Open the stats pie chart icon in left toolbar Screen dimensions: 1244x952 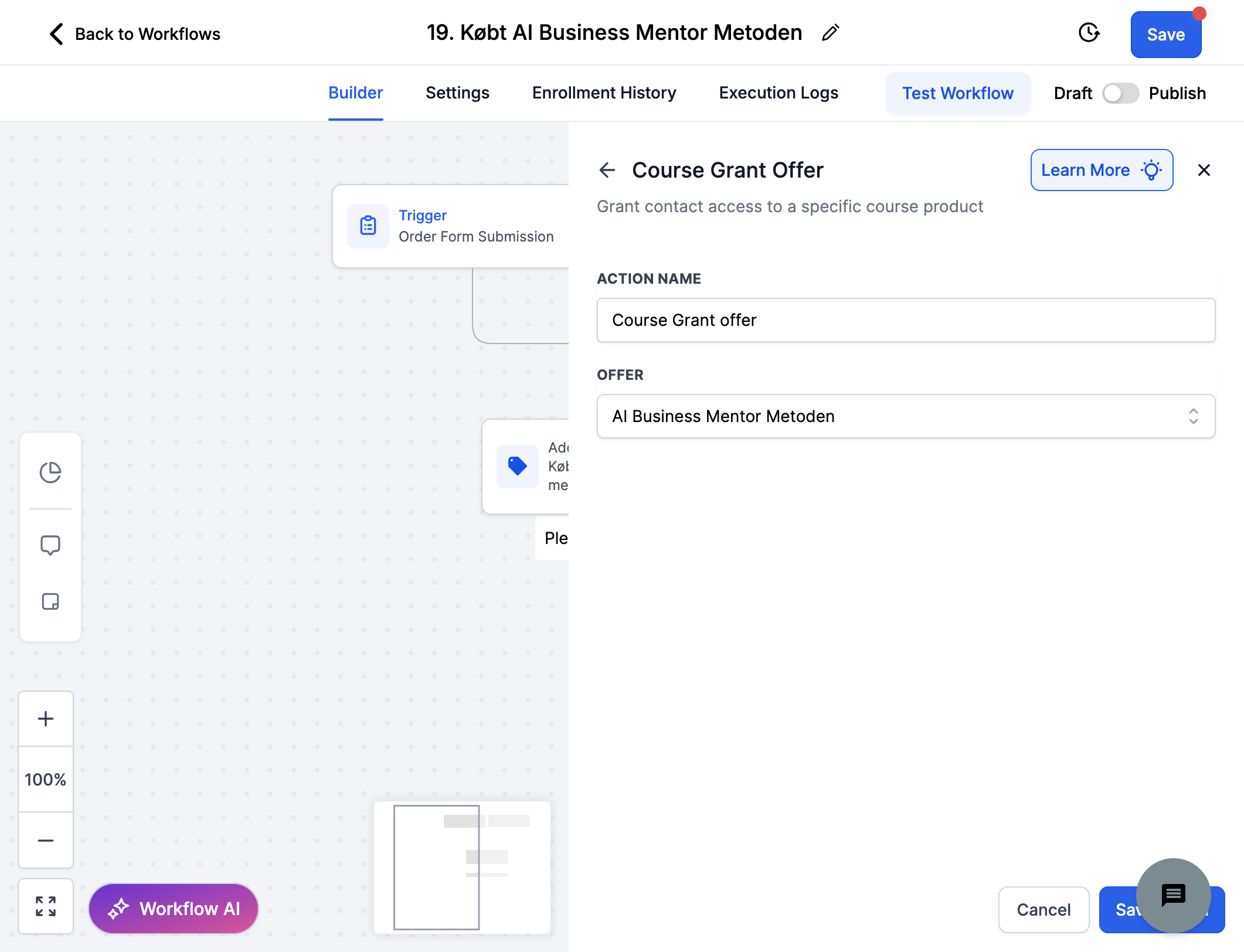pos(50,472)
